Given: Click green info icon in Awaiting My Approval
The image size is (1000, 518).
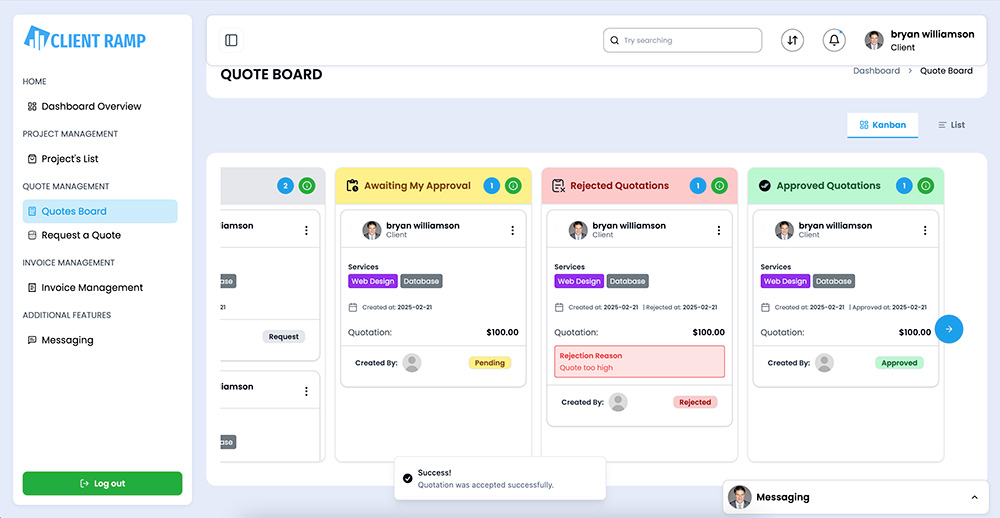Looking at the screenshot, I should (x=513, y=186).
